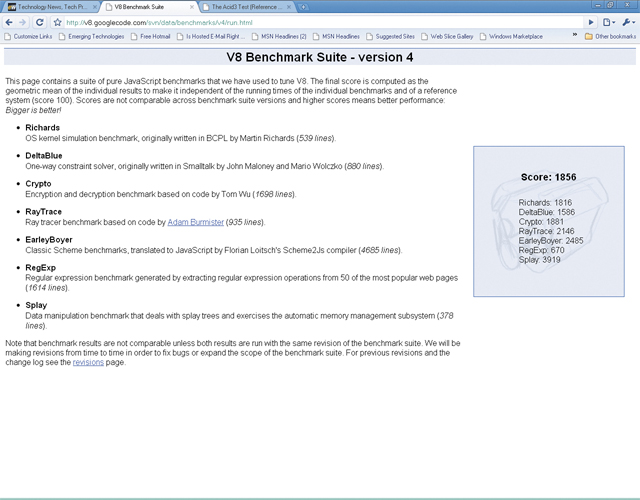This screenshot has height=500, width=640.
Task: Click the Crypto benchmark heading
Action: (x=38, y=184)
